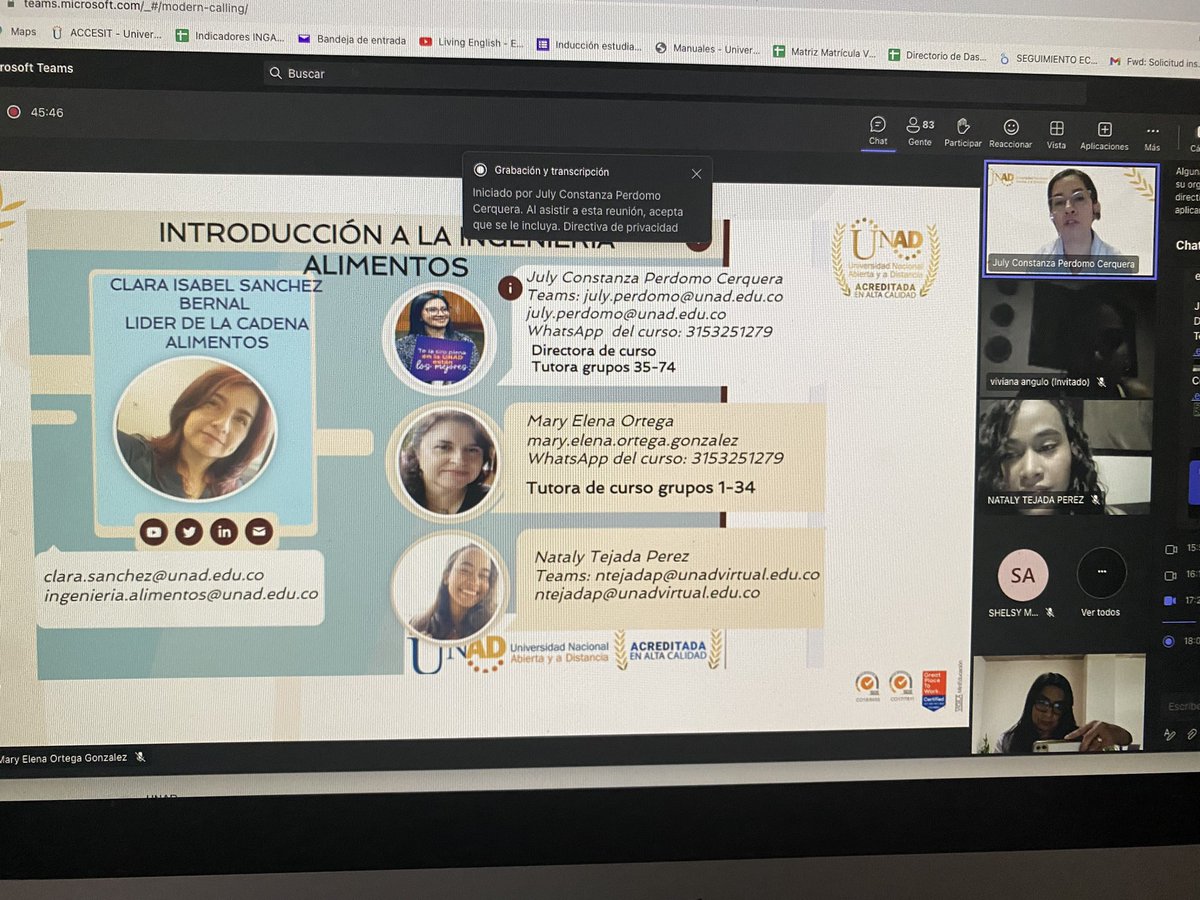The image size is (1200, 900).
Task: Click Ver todos to see all participants
Action: [x=1101, y=582]
